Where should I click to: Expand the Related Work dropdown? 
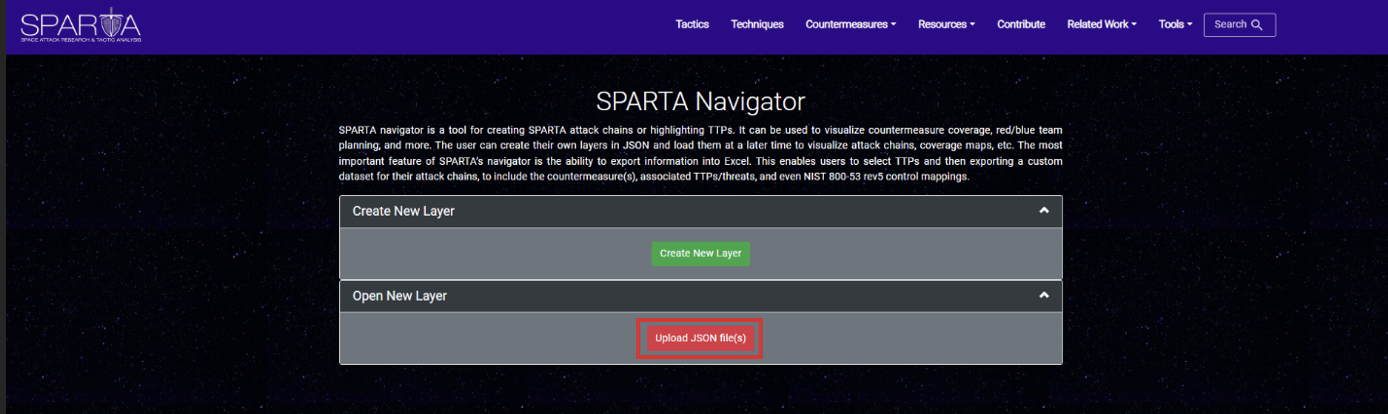tap(1102, 25)
